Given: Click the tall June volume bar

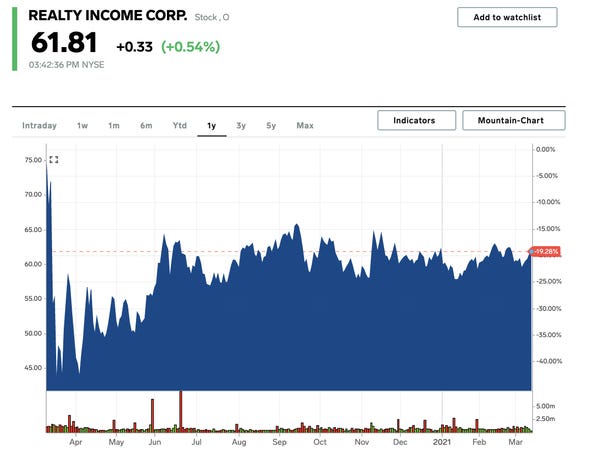Looking at the screenshot, I should coord(181,410).
